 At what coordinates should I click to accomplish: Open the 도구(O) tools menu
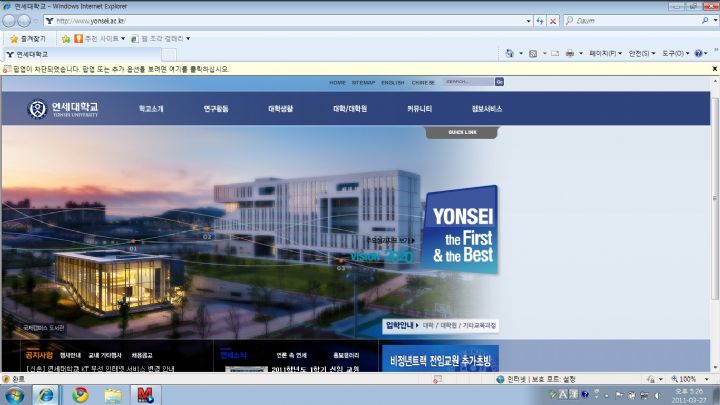pyautogui.click(x=675, y=54)
